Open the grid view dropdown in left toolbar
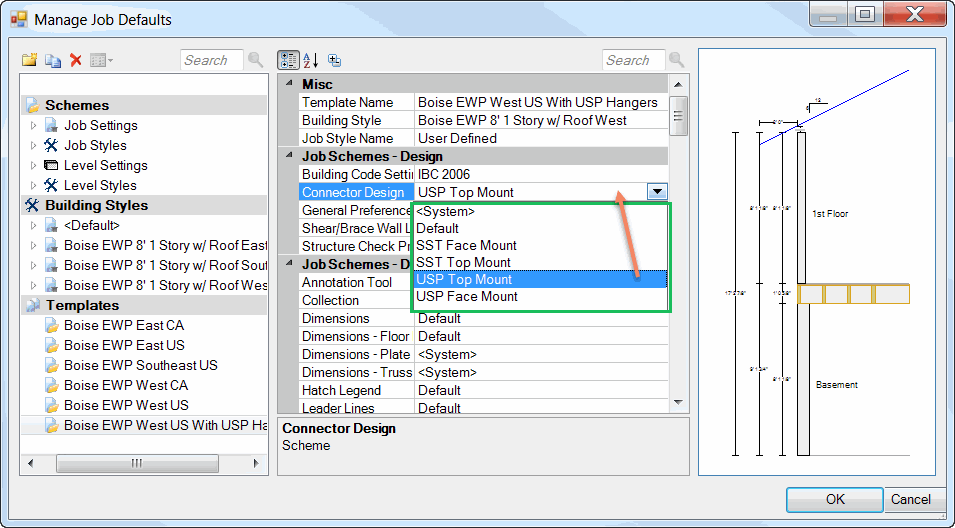 click(x=101, y=60)
